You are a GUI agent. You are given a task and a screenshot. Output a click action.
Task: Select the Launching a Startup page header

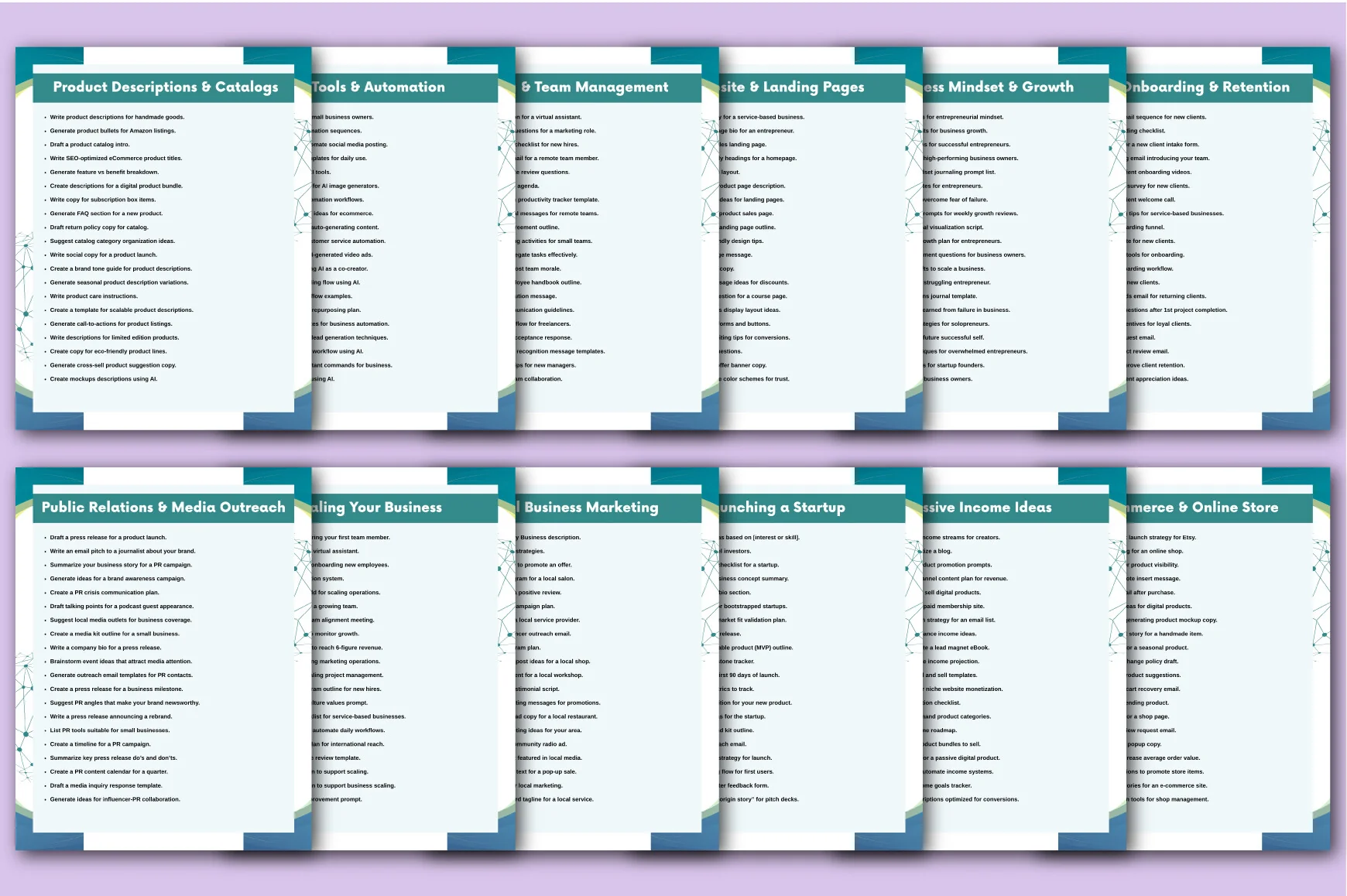tap(783, 508)
